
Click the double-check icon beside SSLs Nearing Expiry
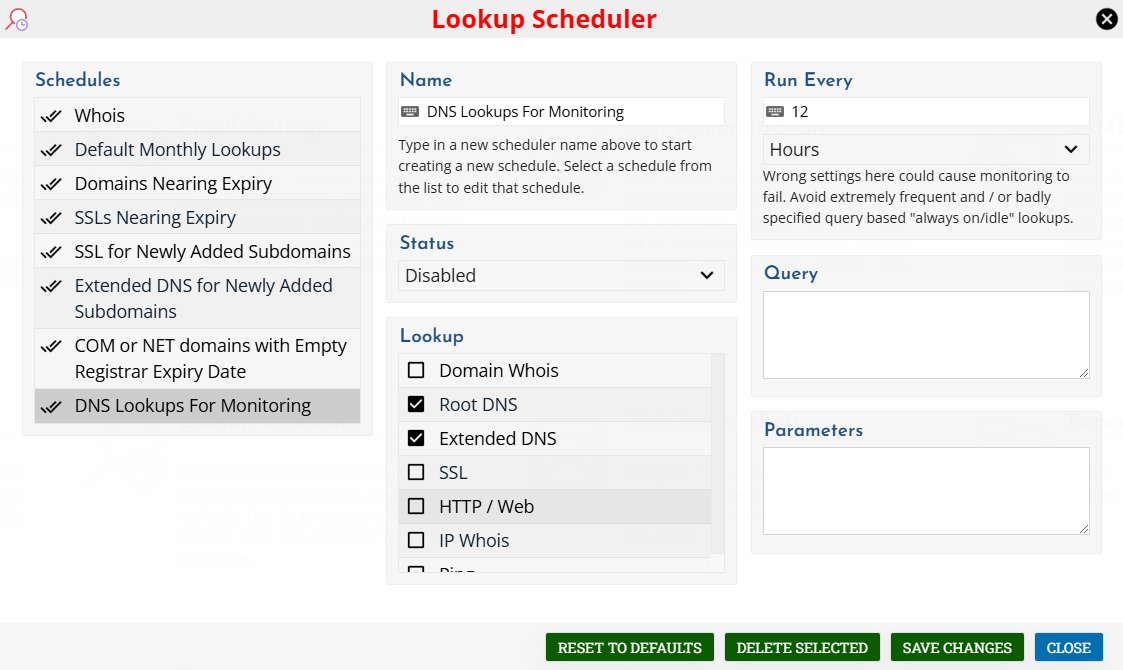(x=51, y=218)
